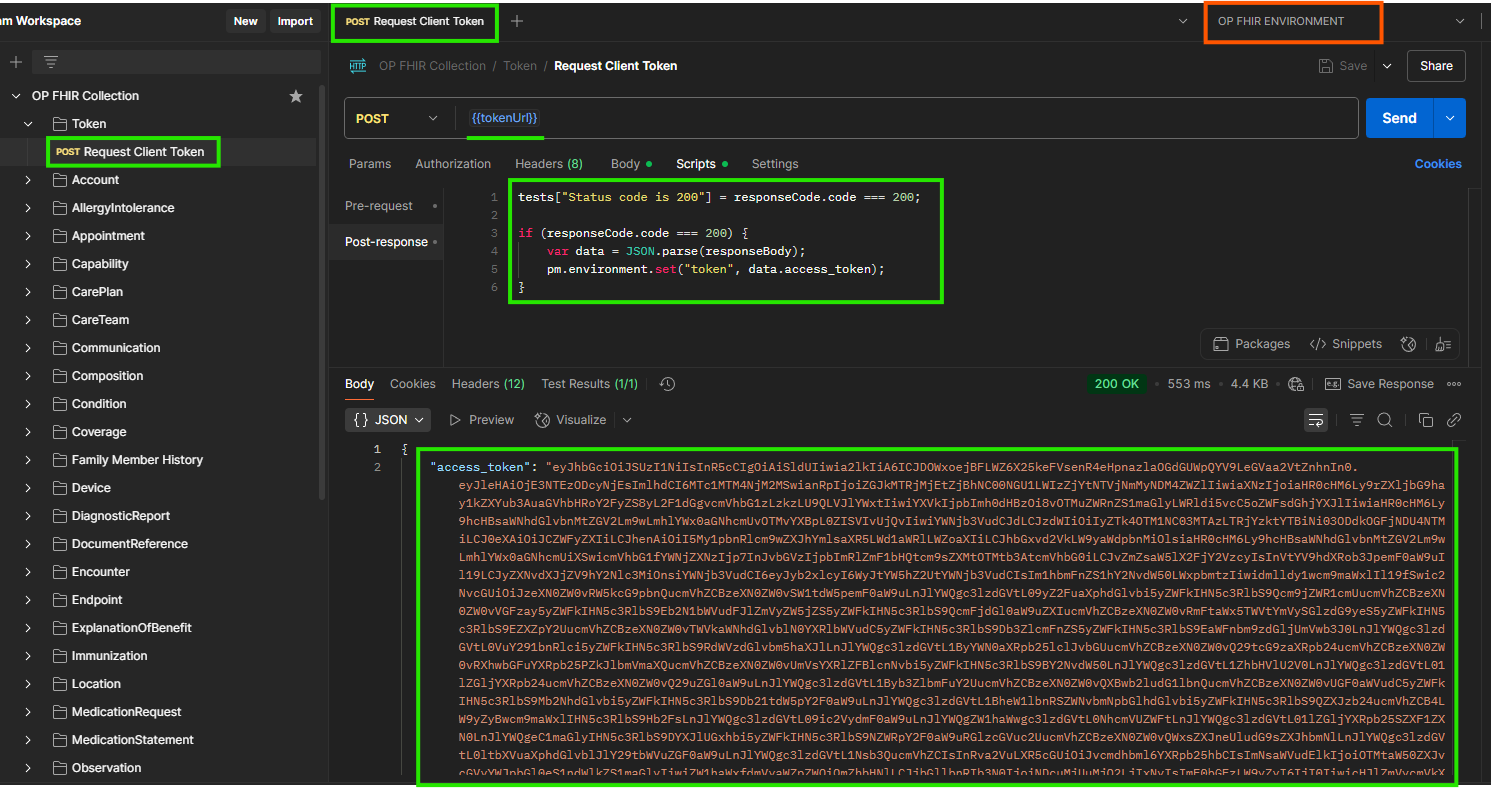Click the filter icon in sidebar search
The height and width of the screenshot is (788, 1491).
pyautogui.click(x=51, y=62)
